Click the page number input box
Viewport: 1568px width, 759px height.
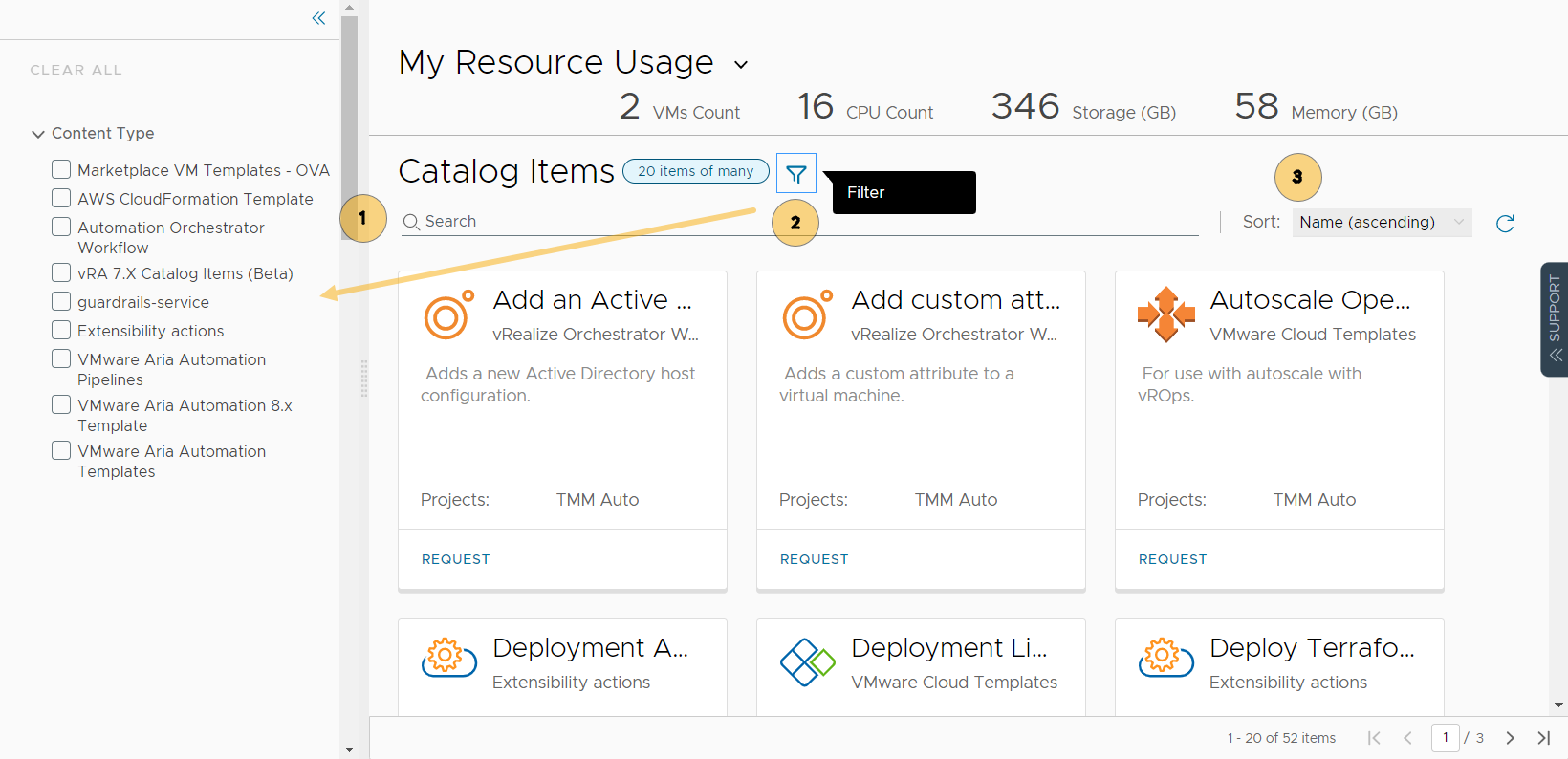tap(1445, 738)
